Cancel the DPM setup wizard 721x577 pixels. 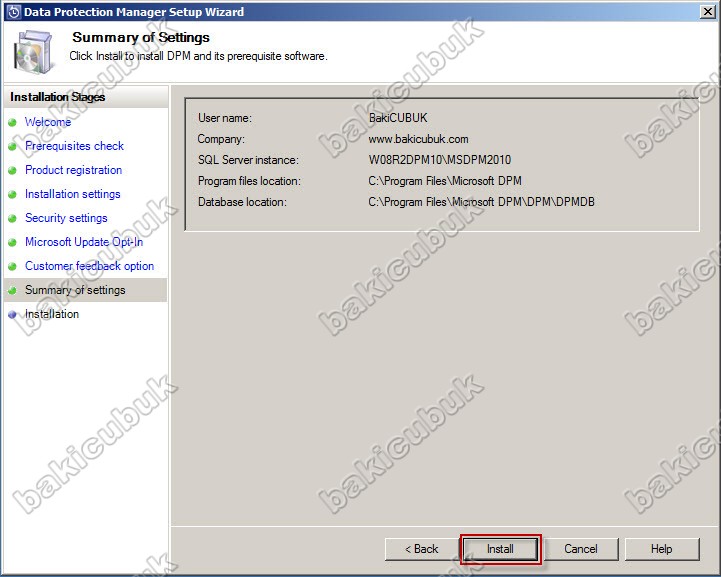(581, 549)
